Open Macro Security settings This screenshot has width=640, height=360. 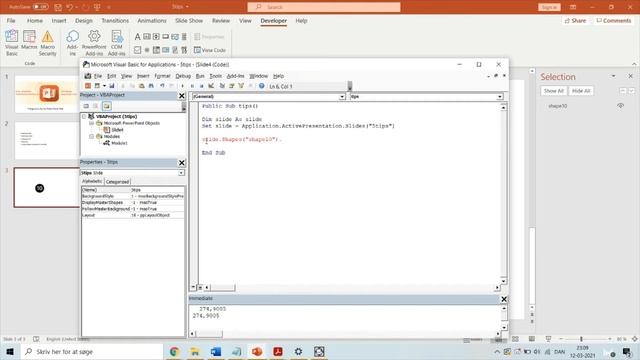(47, 43)
